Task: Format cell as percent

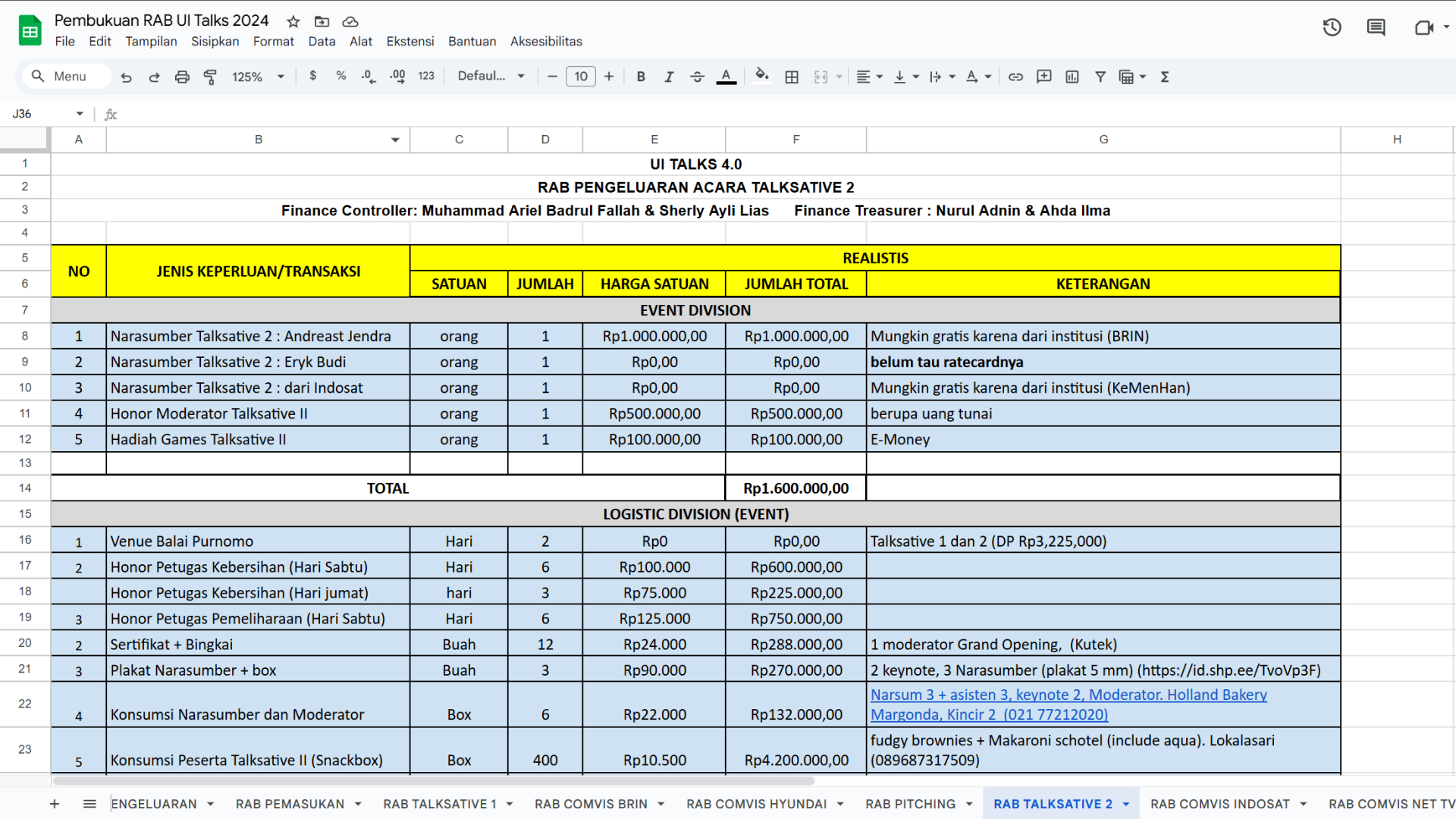Action: coord(341,76)
